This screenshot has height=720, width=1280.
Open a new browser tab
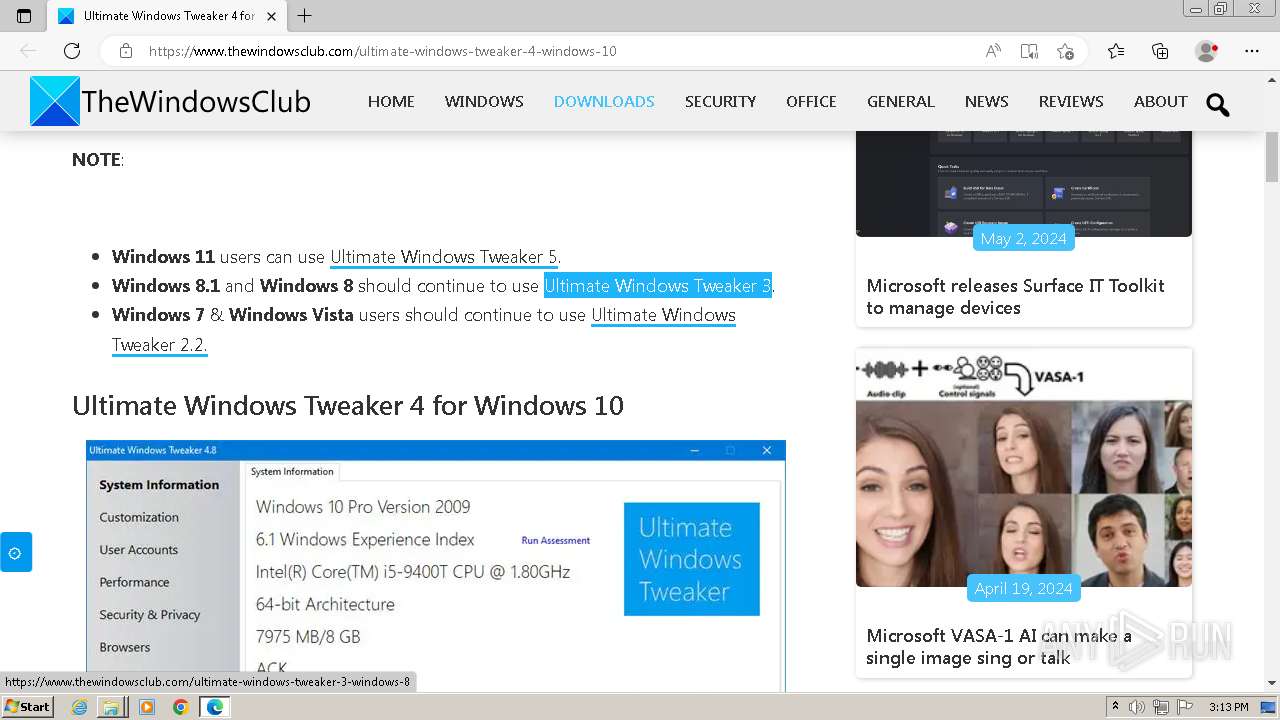click(x=305, y=16)
